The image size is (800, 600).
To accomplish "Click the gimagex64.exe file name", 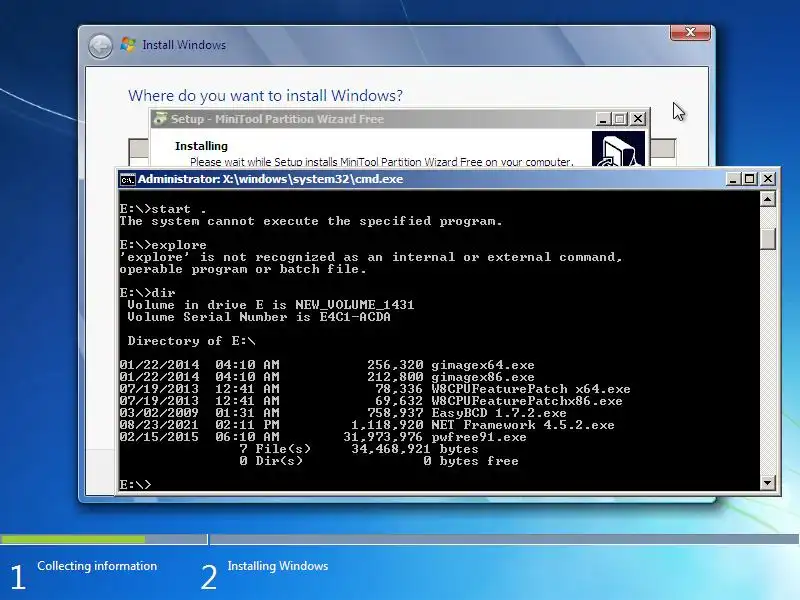I will [x=483, y=365].
